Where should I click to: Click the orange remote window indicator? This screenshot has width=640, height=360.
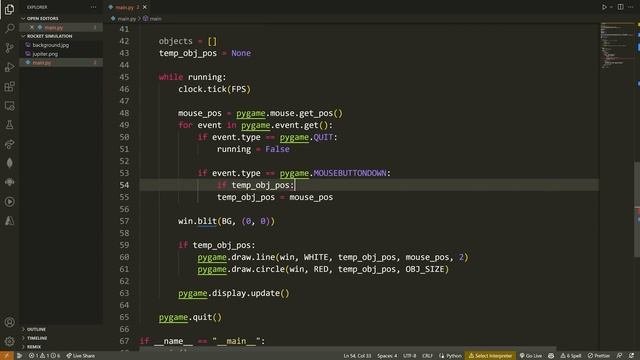click(x=7, y=356)
